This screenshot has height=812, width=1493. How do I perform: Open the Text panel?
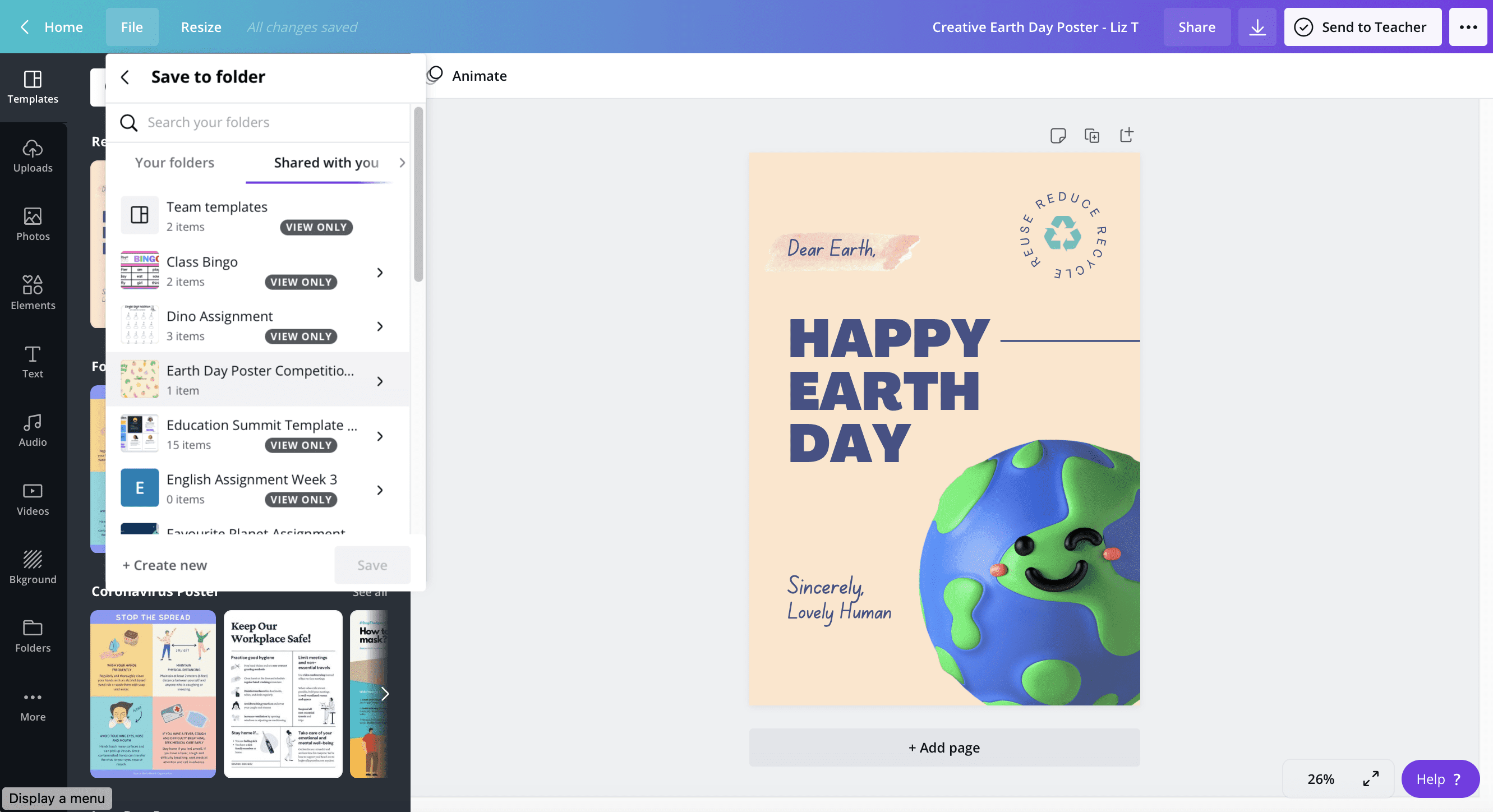tap(33, 362)
